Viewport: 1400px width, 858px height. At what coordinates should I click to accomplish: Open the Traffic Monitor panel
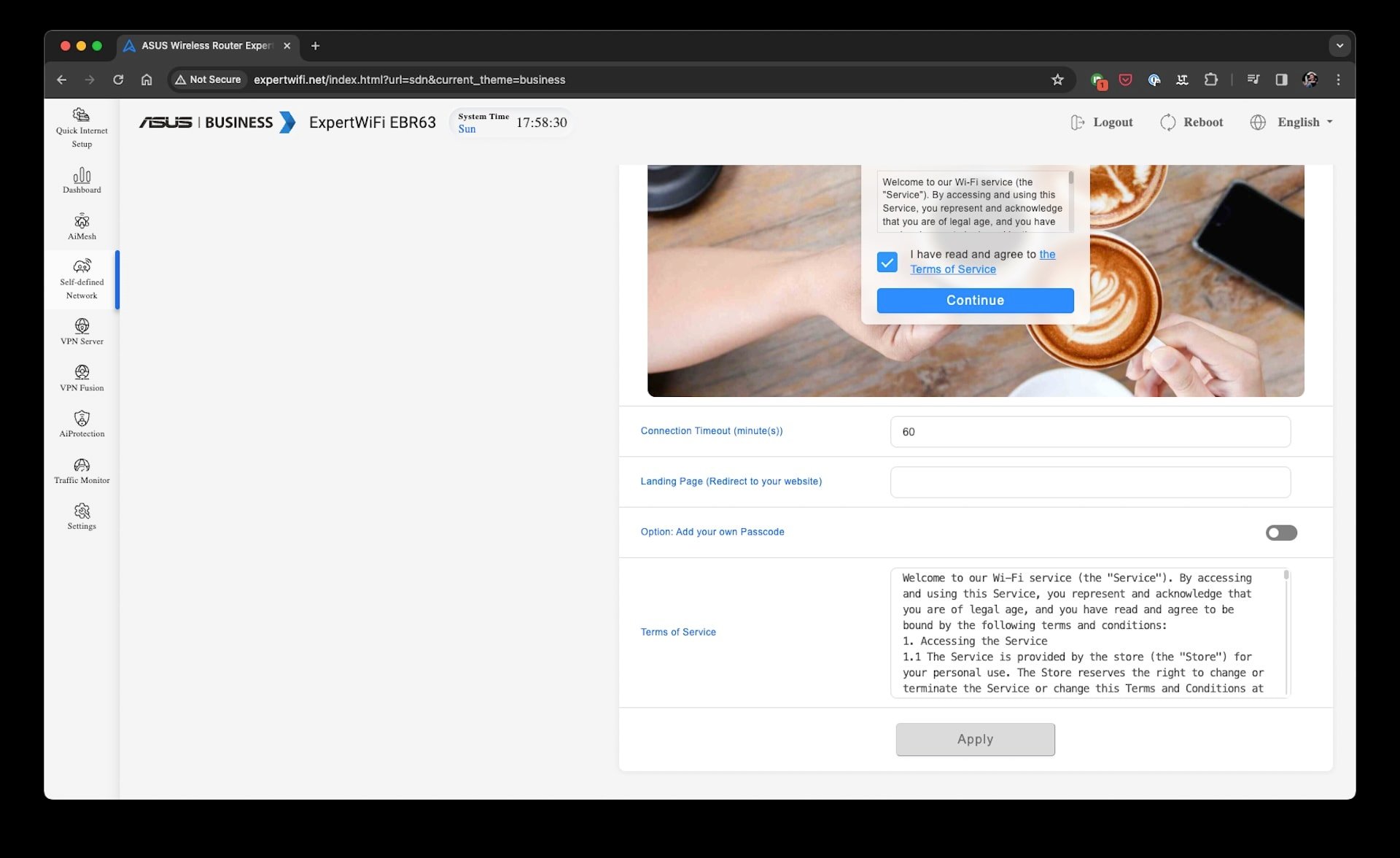click(x=81, y=470)
